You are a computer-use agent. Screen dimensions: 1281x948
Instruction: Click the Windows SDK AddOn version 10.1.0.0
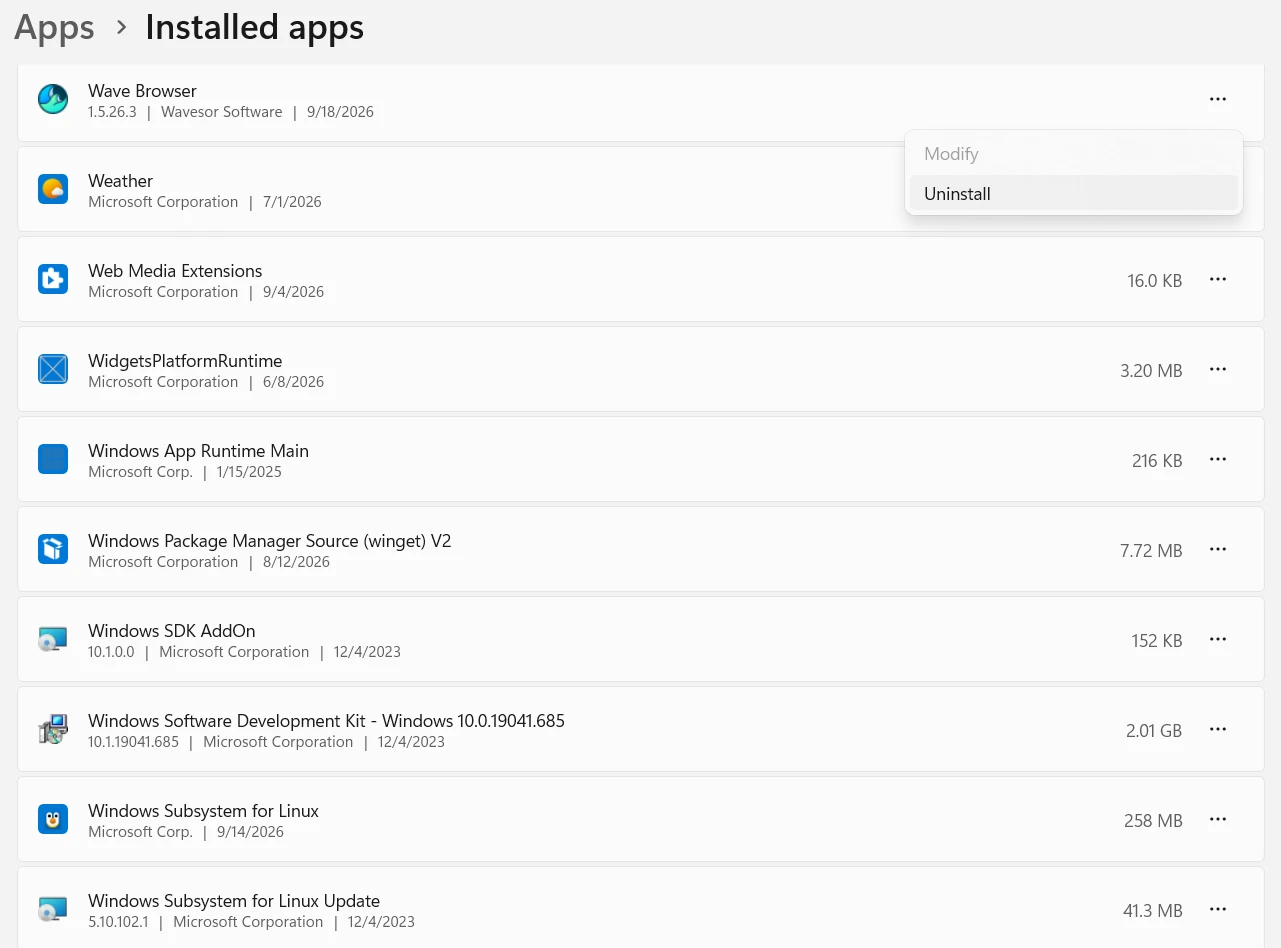click(111, 652)
